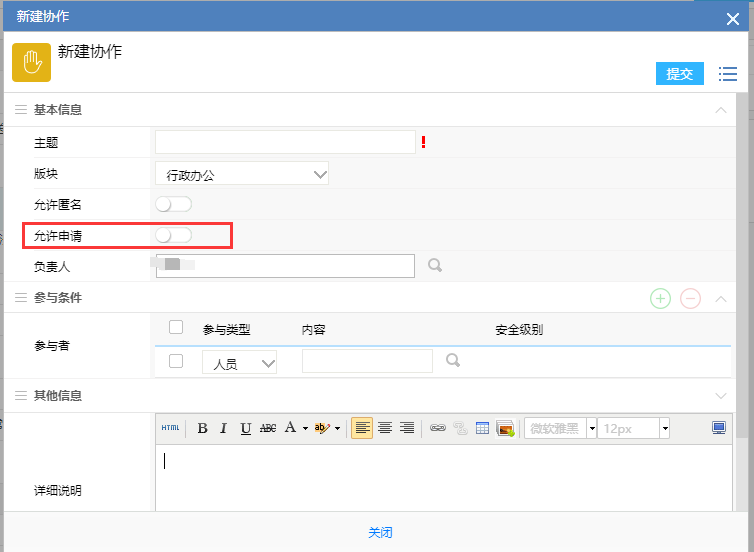
Task: Toggle bold formatting in the editor
Action: click(202, 428)
